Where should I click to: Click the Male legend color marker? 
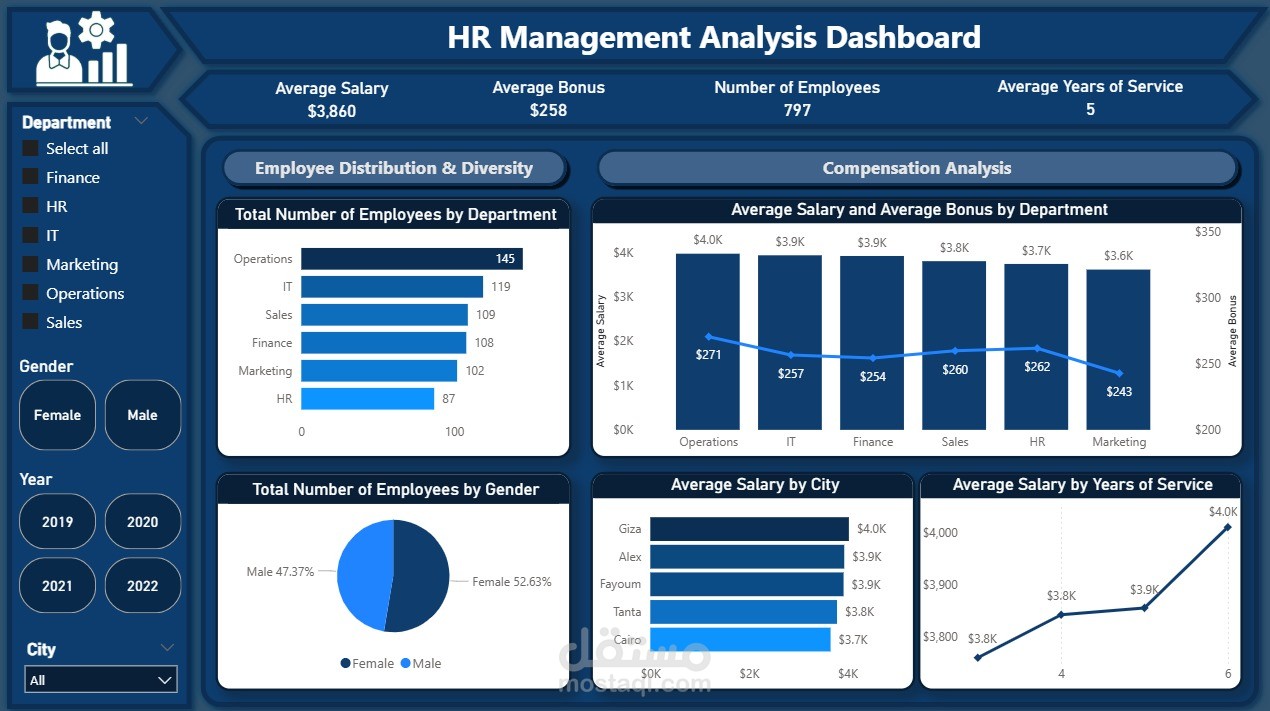tap(406, 663)
